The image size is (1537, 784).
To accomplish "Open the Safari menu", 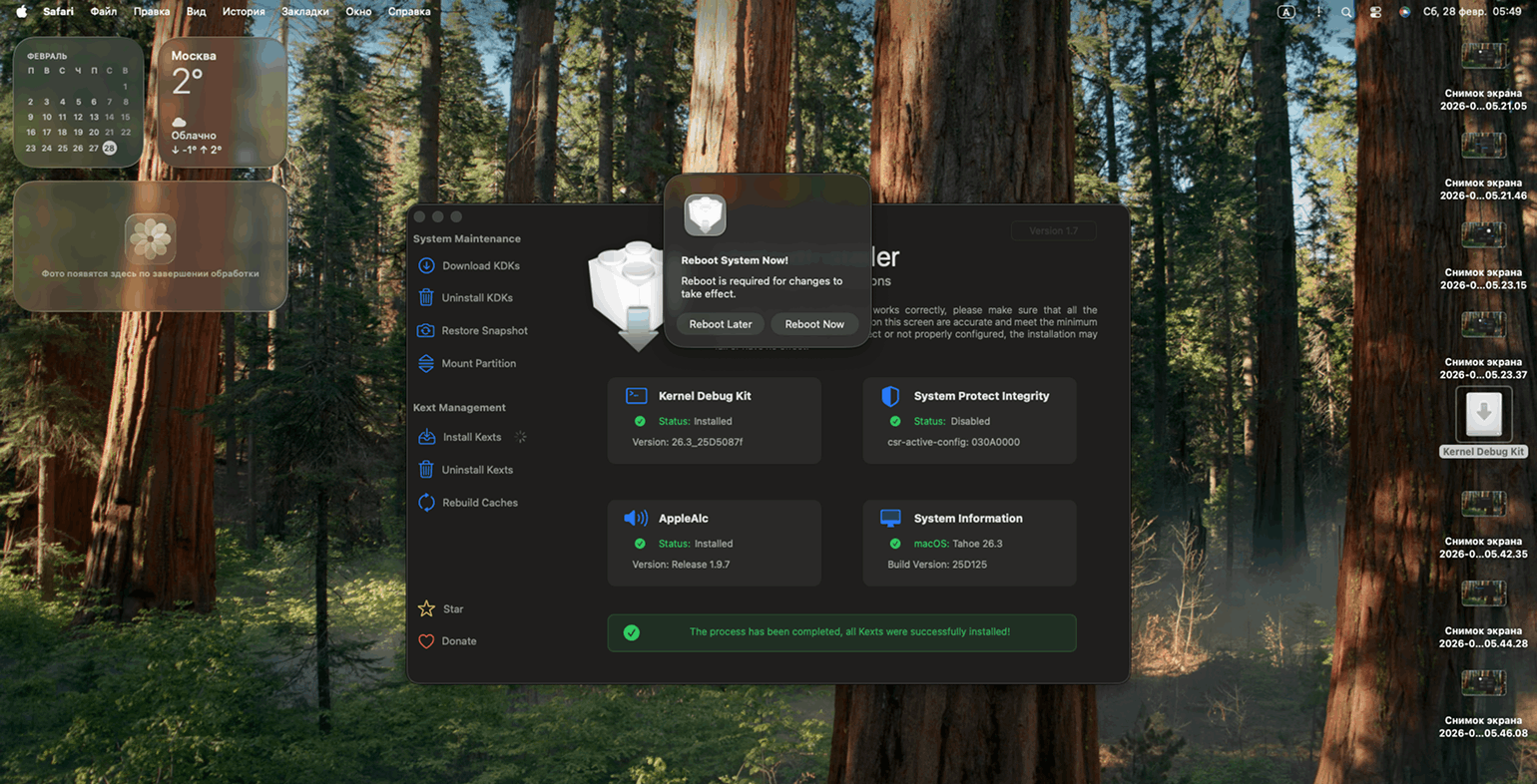I will (58, 12).
